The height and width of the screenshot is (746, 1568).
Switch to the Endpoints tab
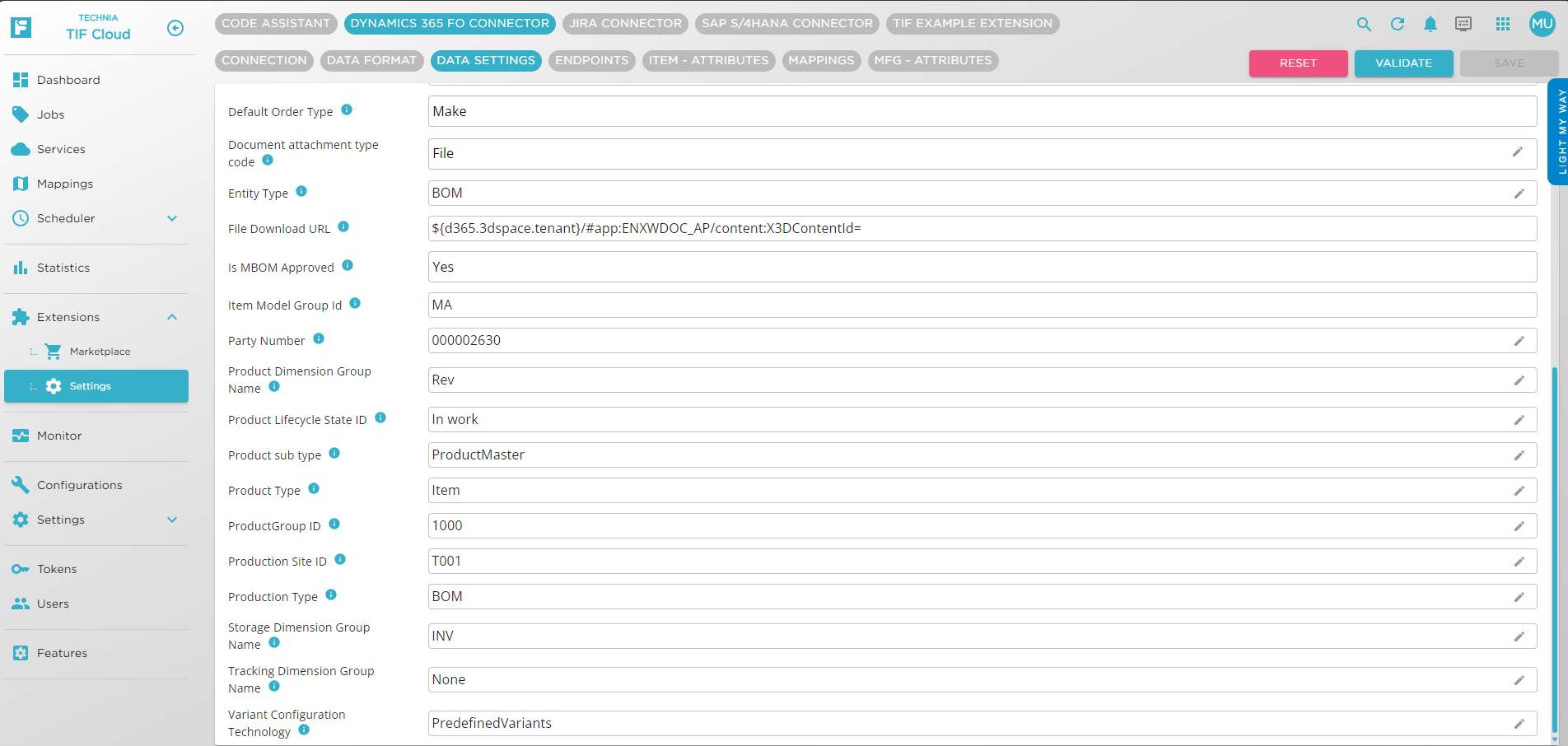[591, 61]
